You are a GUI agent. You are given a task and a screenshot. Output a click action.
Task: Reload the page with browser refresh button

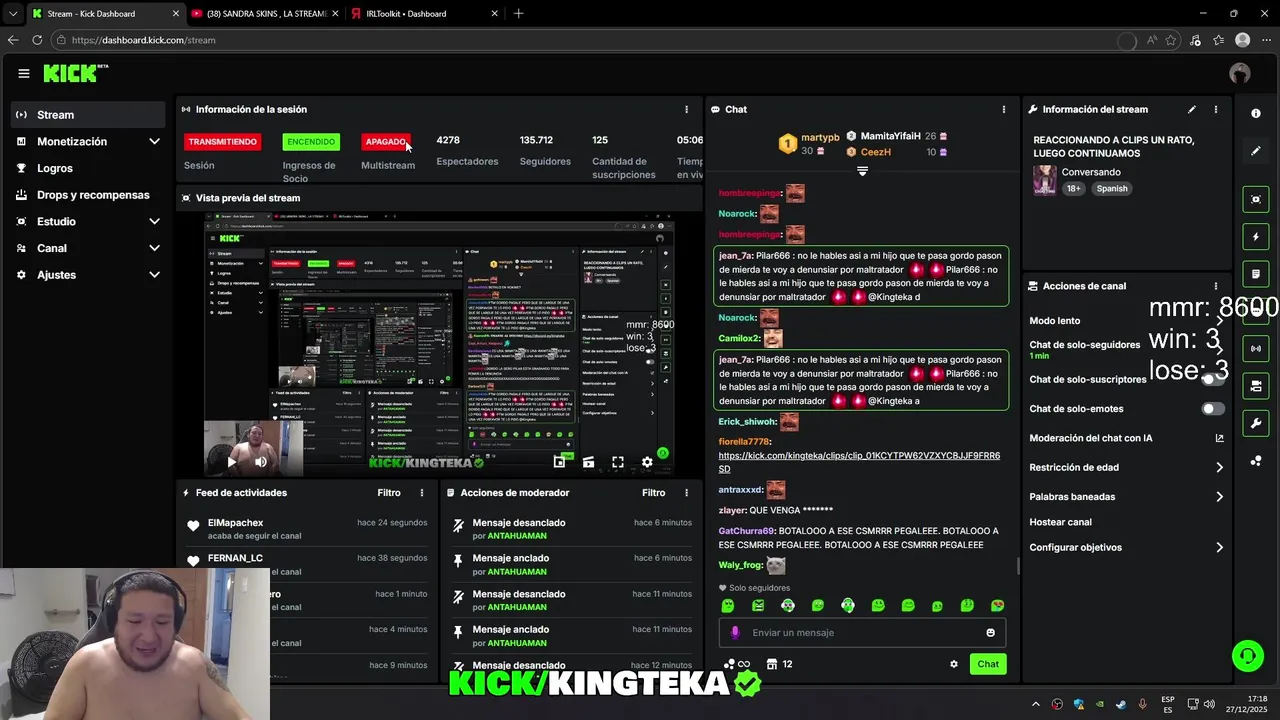click(37, 40)
